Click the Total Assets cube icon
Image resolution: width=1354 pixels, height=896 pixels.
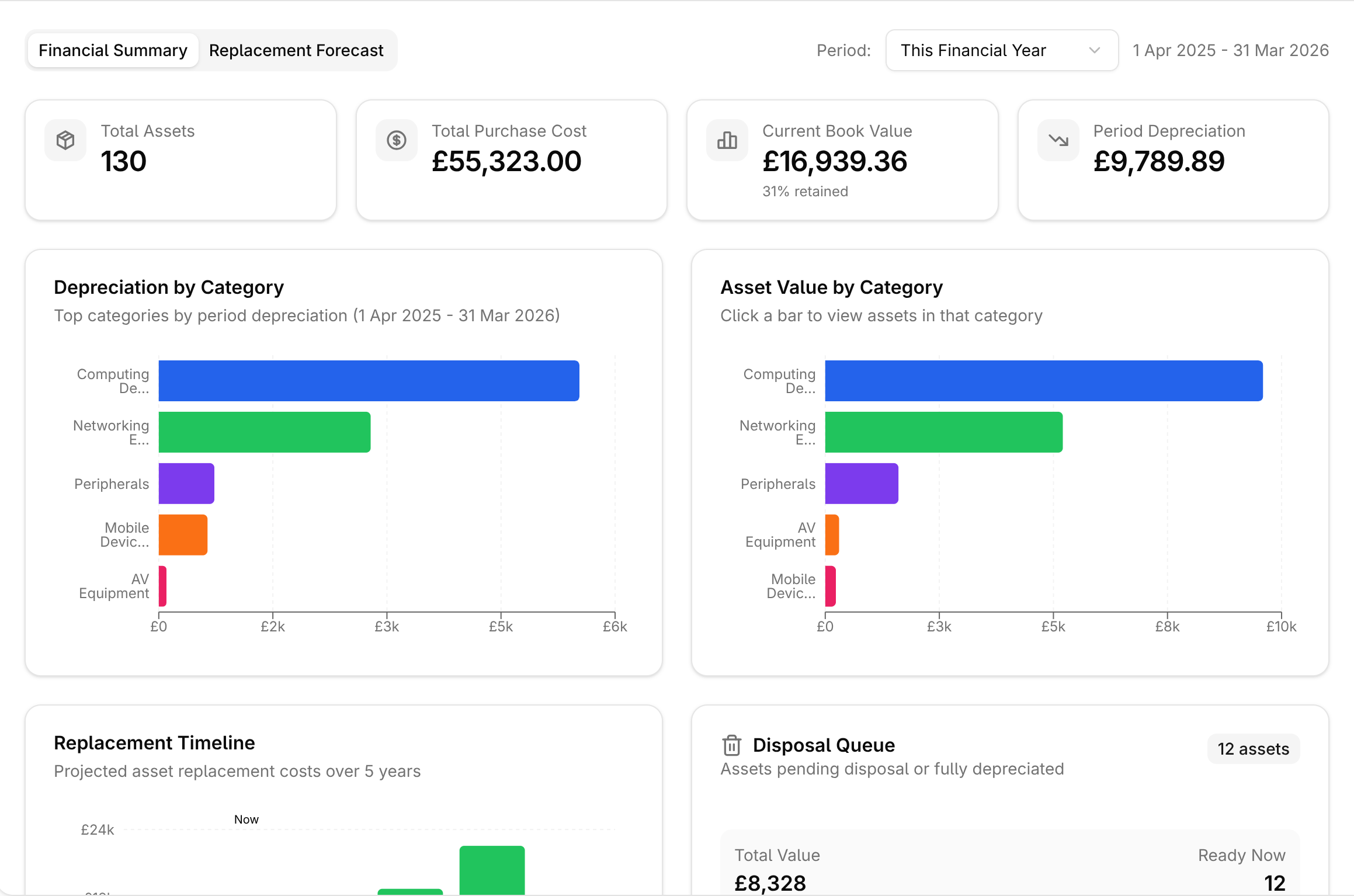pyautogui.click(x=65, y=140)
